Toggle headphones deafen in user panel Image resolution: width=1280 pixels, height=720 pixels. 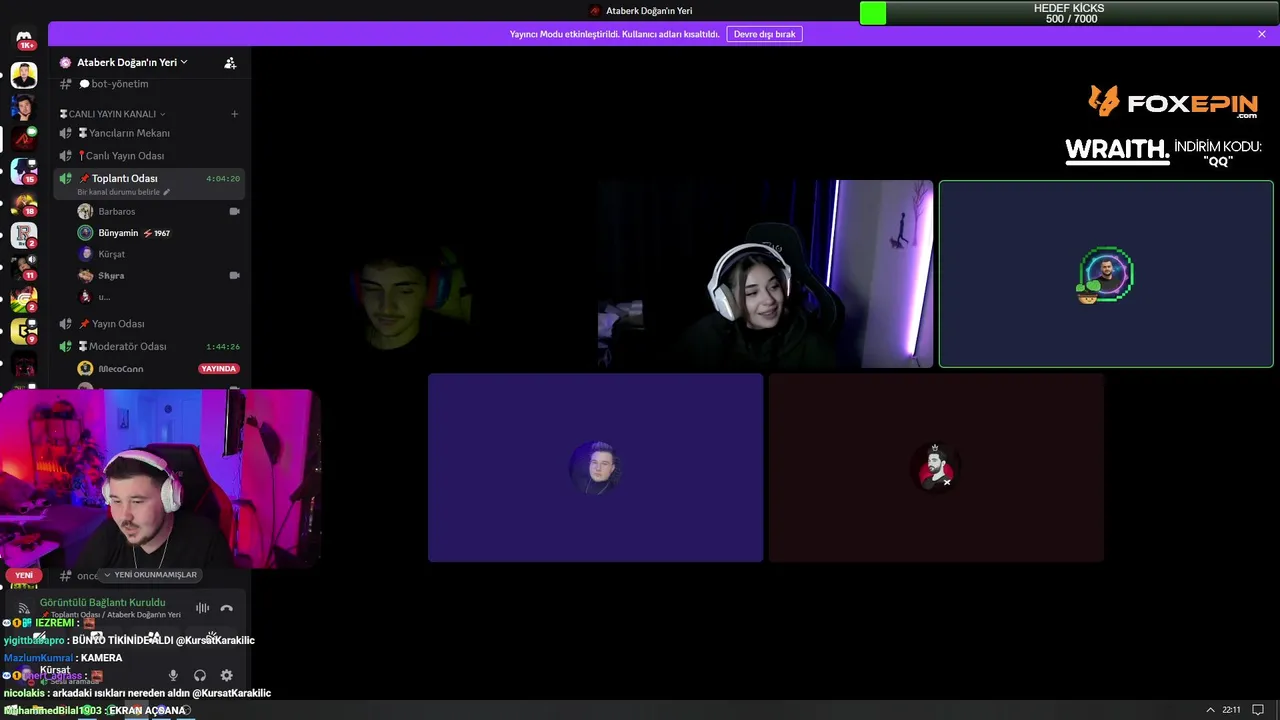click(200, 676)
